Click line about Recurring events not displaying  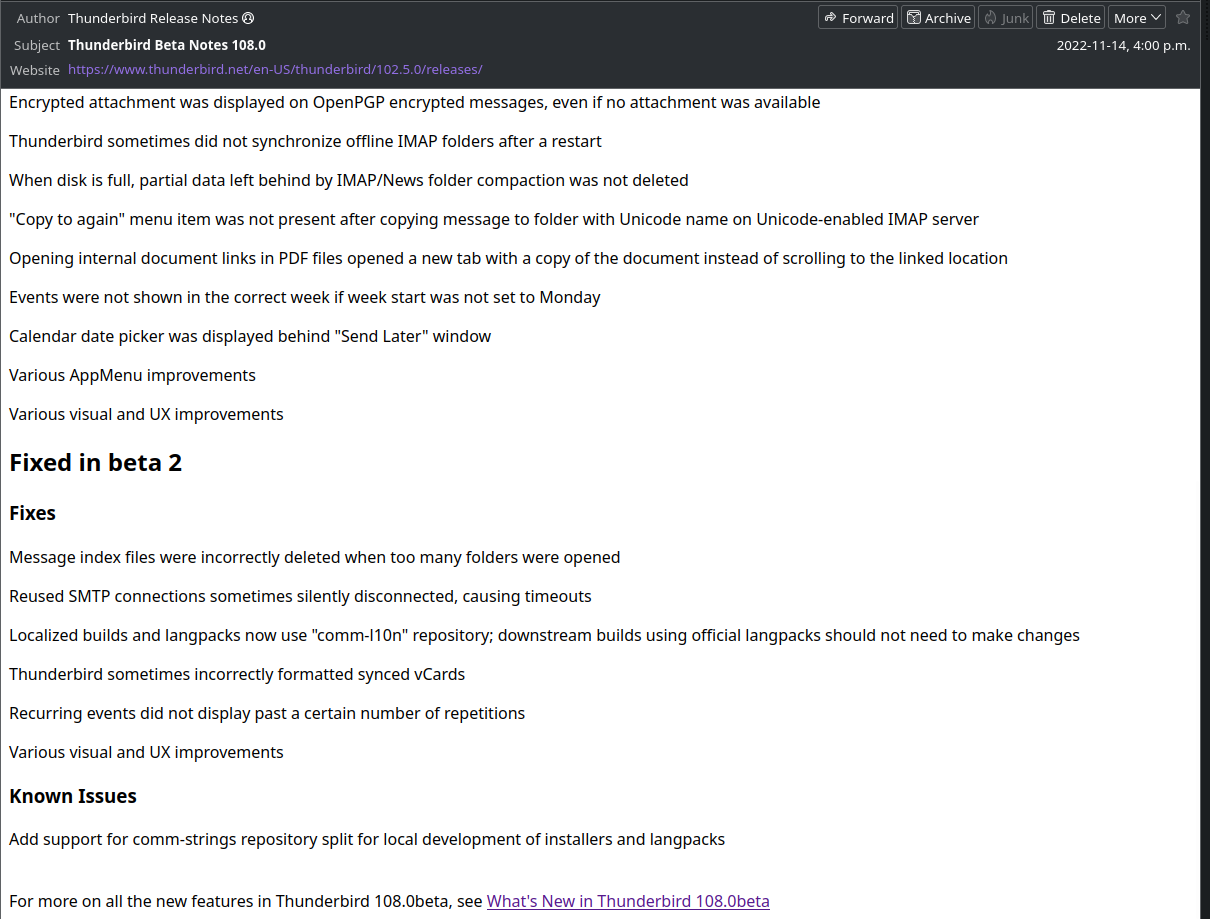(x=267, y=713)
